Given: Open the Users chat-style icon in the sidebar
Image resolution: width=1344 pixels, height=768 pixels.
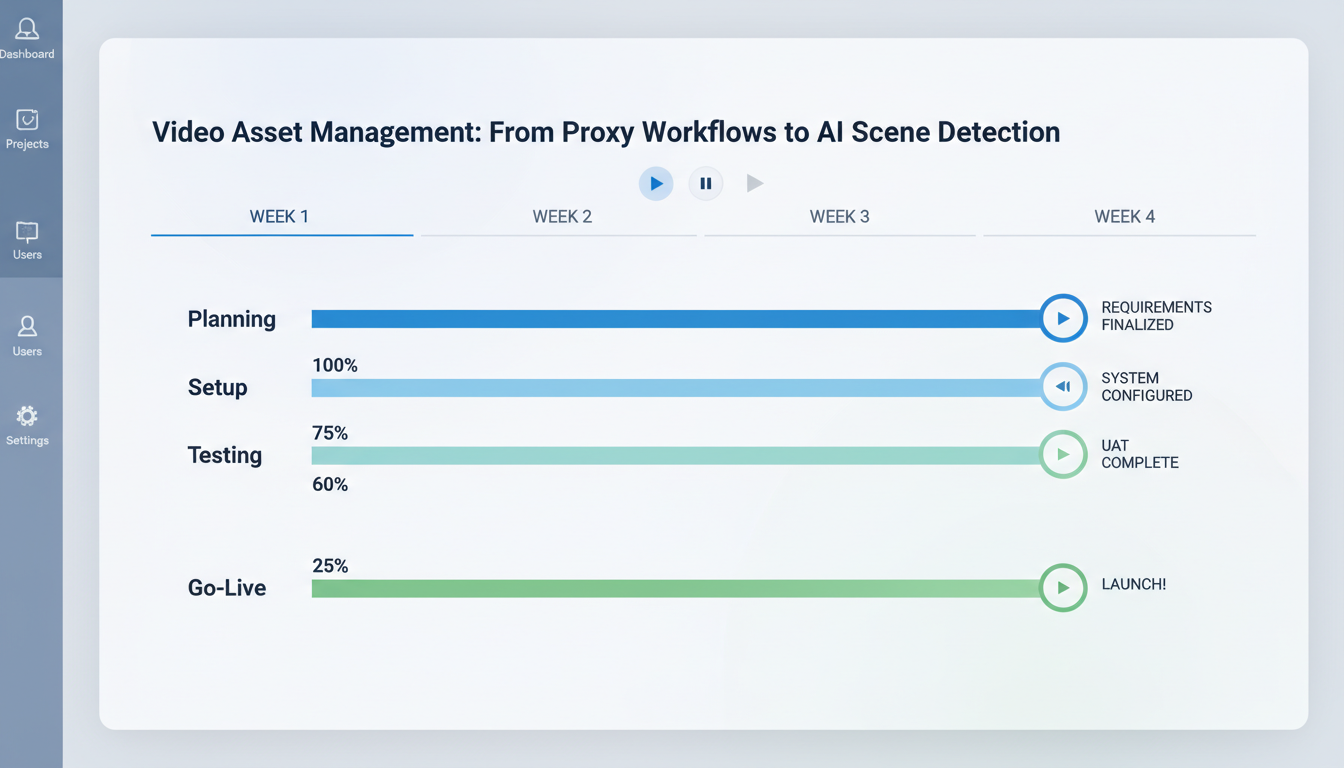Looking at the screenshot, I should click(x=27, y=233).
